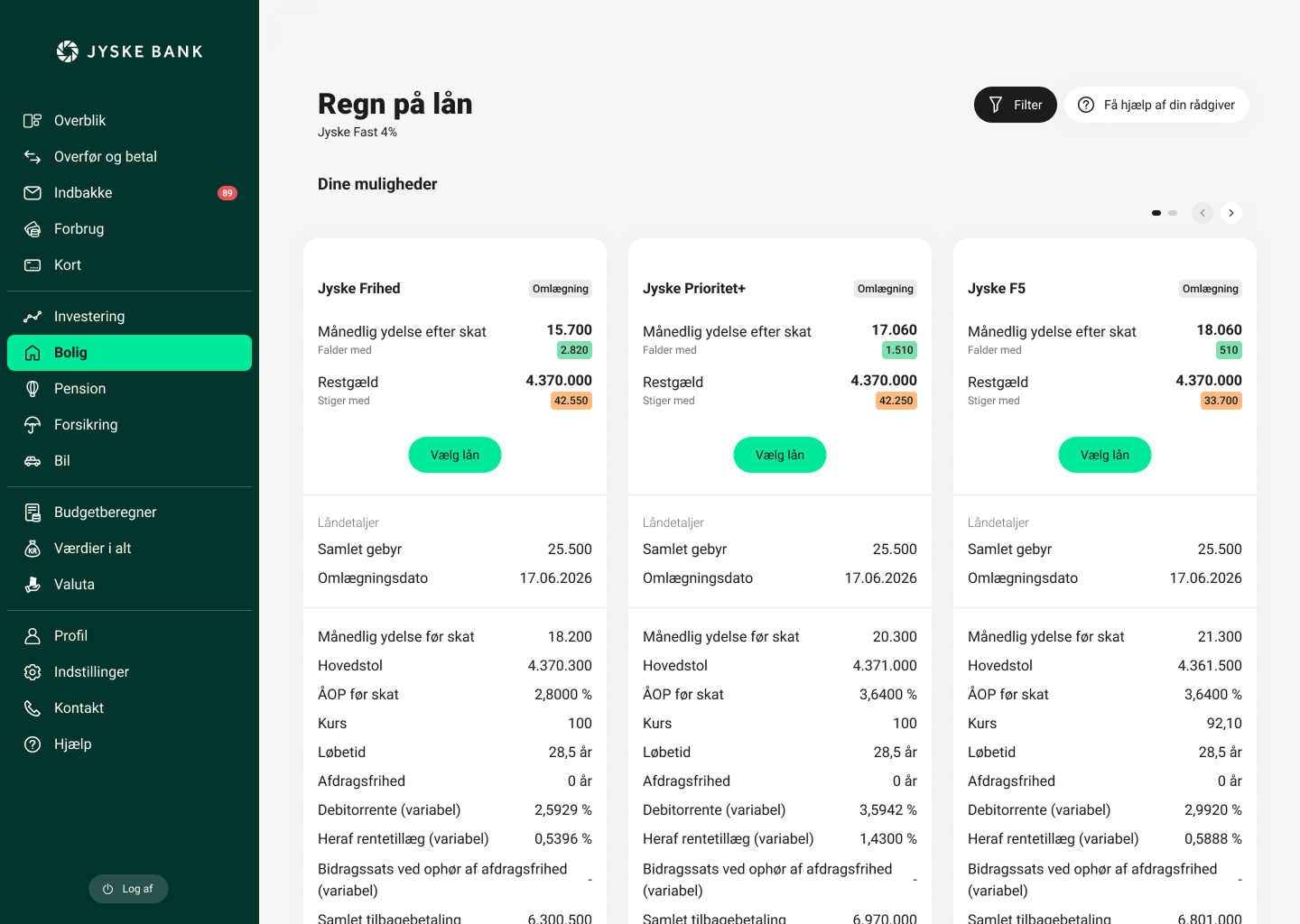Click Få hjælp af din rådgiver
Viewport: 1300px width, 924px height.
1156,105
